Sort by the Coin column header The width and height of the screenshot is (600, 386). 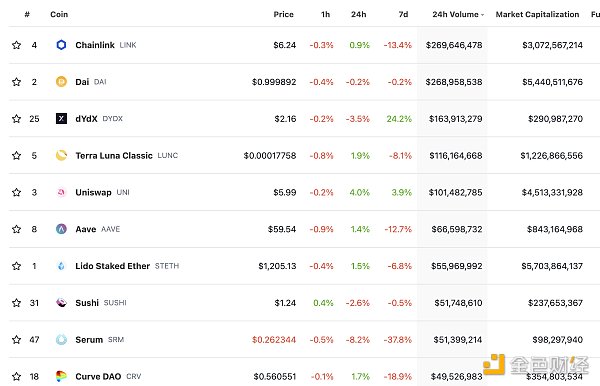click(59, 15)
